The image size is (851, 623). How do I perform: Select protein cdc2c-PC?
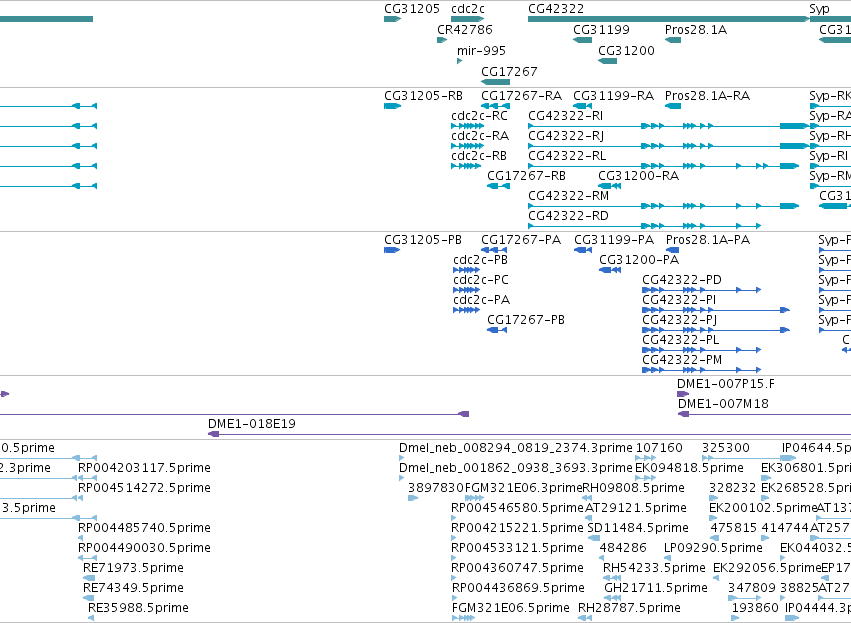click(x=481, y=280)
